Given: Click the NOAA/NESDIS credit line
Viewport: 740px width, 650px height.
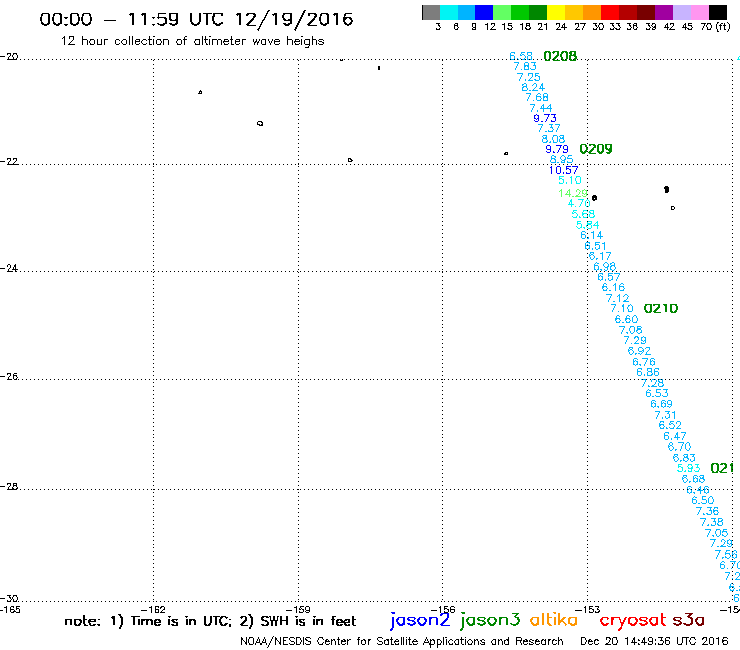Looking at the screenshot, I should [402, 642].
